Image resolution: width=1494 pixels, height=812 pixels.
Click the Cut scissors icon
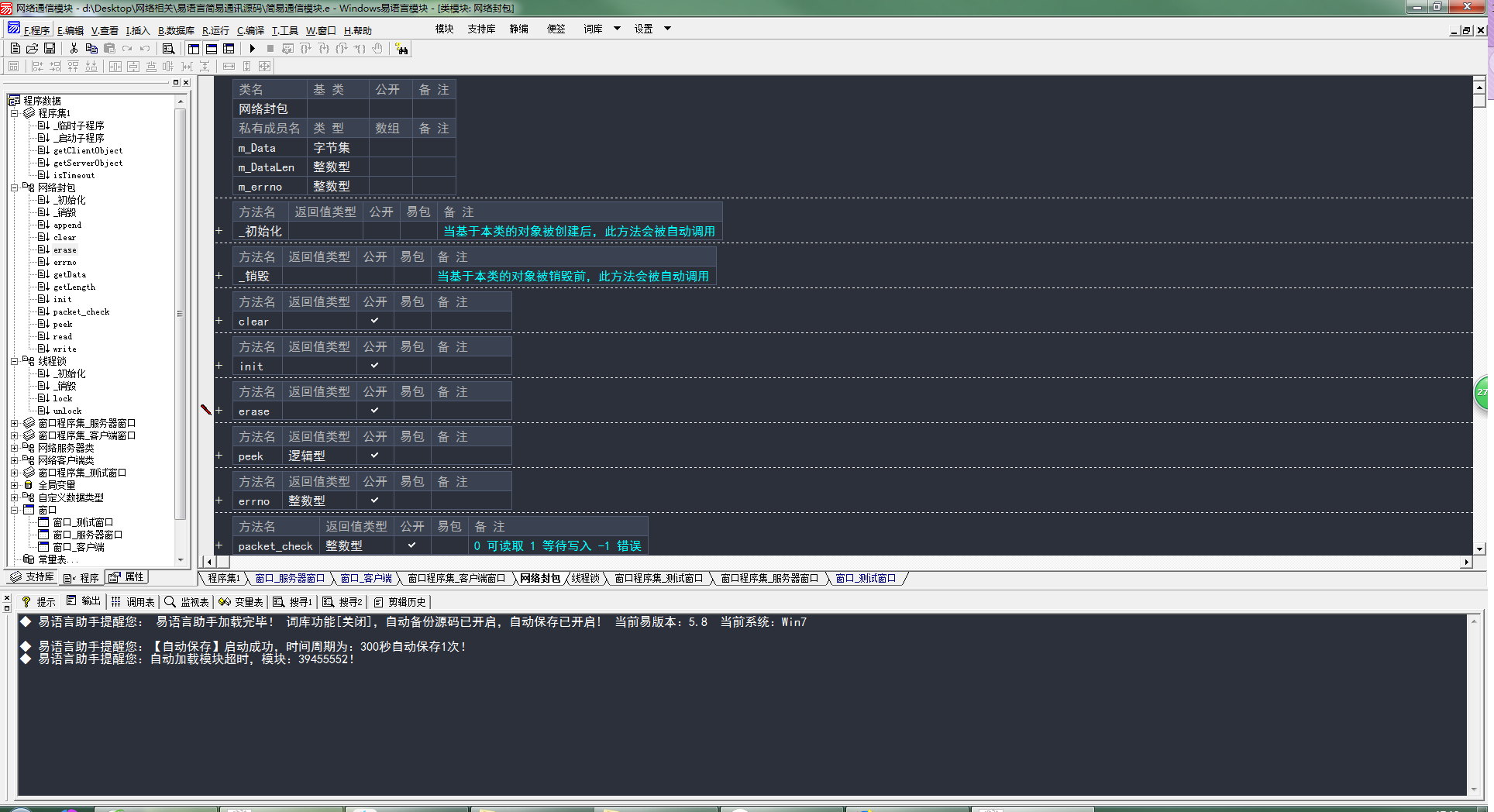pyautogui.click(x=74, y=48)
